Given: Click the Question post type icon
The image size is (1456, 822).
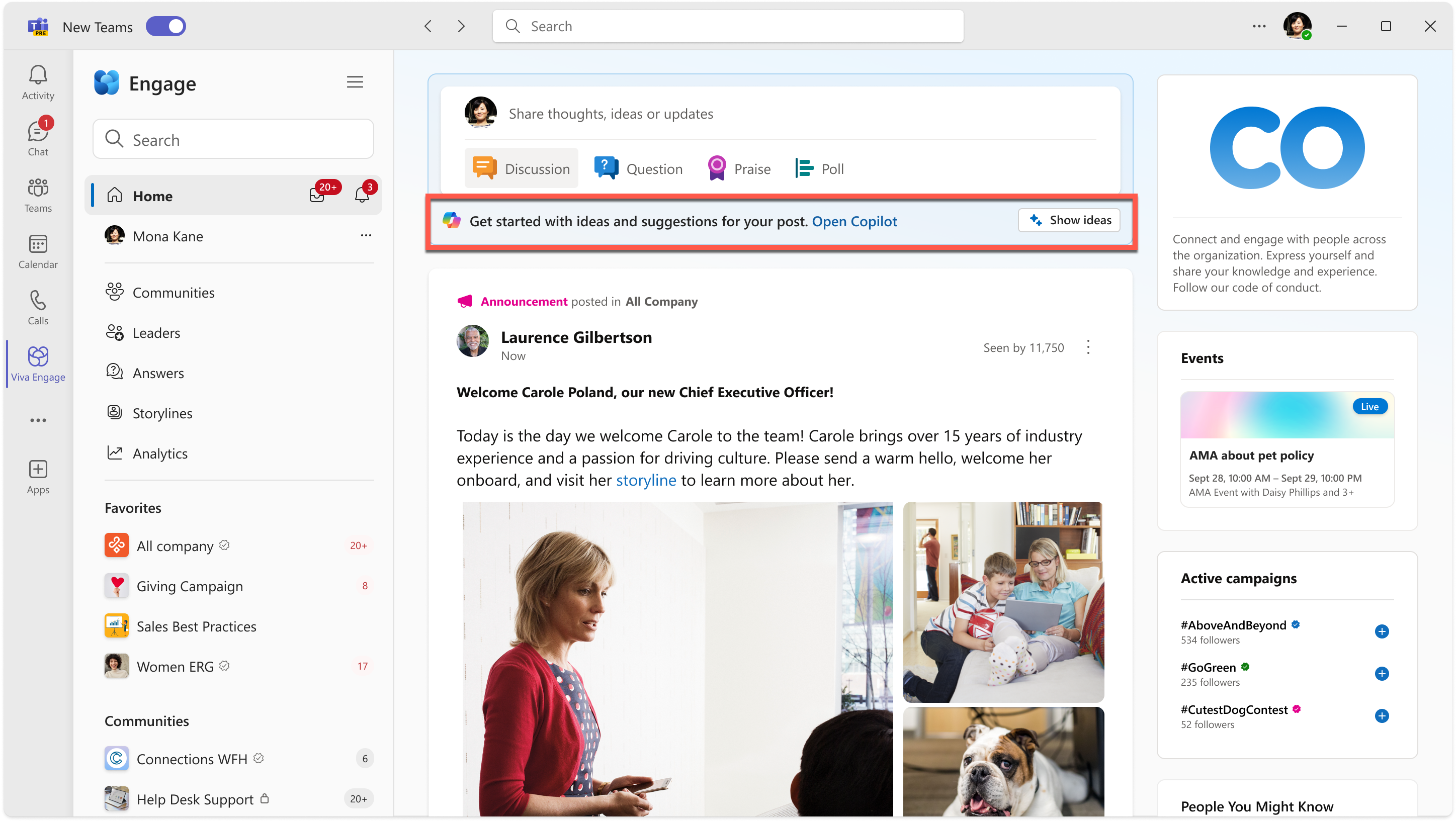Looking at the screenshot, I should click(x=604, y=168).
